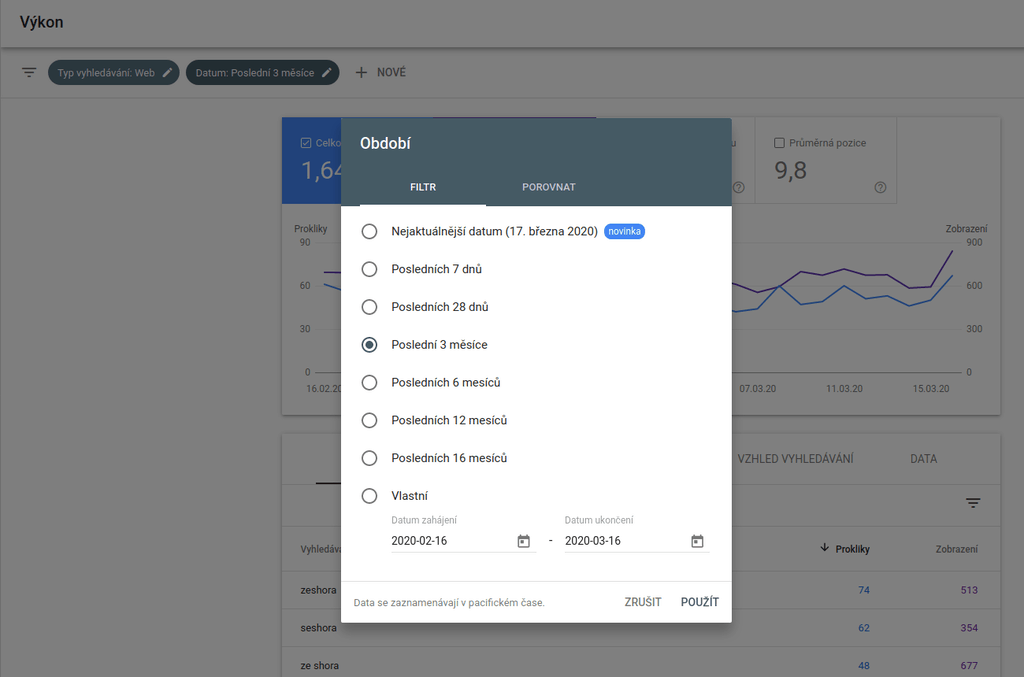Click the impressions value 354
This screenshot has width=1024, height=677.
point(969,628)
